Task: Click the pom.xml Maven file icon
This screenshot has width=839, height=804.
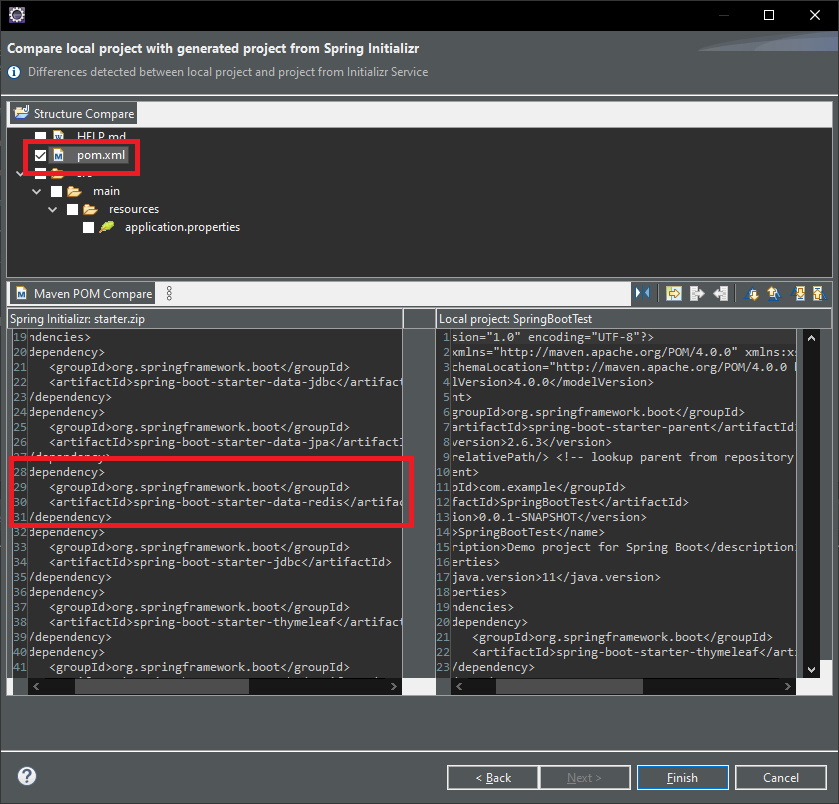Action: tap(58, 155)
